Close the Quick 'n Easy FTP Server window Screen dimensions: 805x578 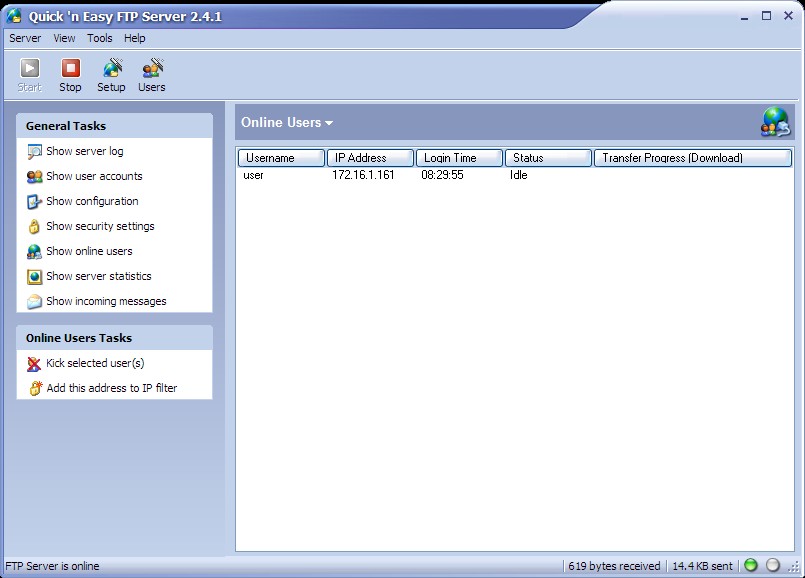(x=789, y=16)
